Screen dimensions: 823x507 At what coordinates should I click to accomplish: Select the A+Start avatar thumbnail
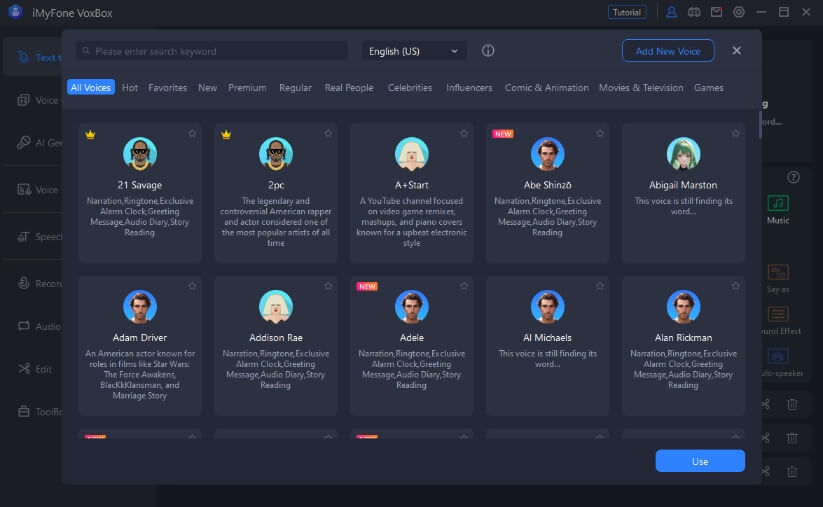(412, 154)
